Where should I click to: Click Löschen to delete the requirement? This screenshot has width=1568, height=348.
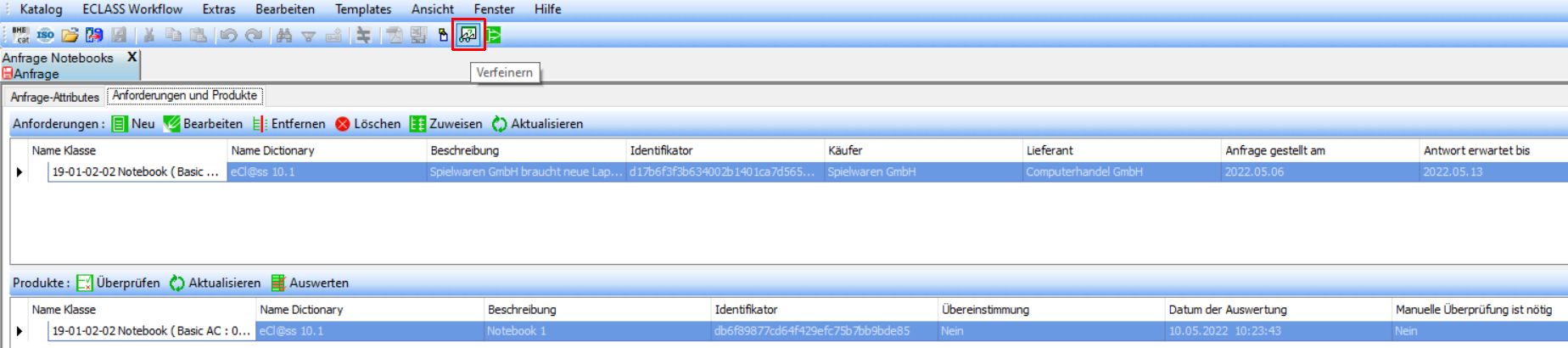coord(367,124)
